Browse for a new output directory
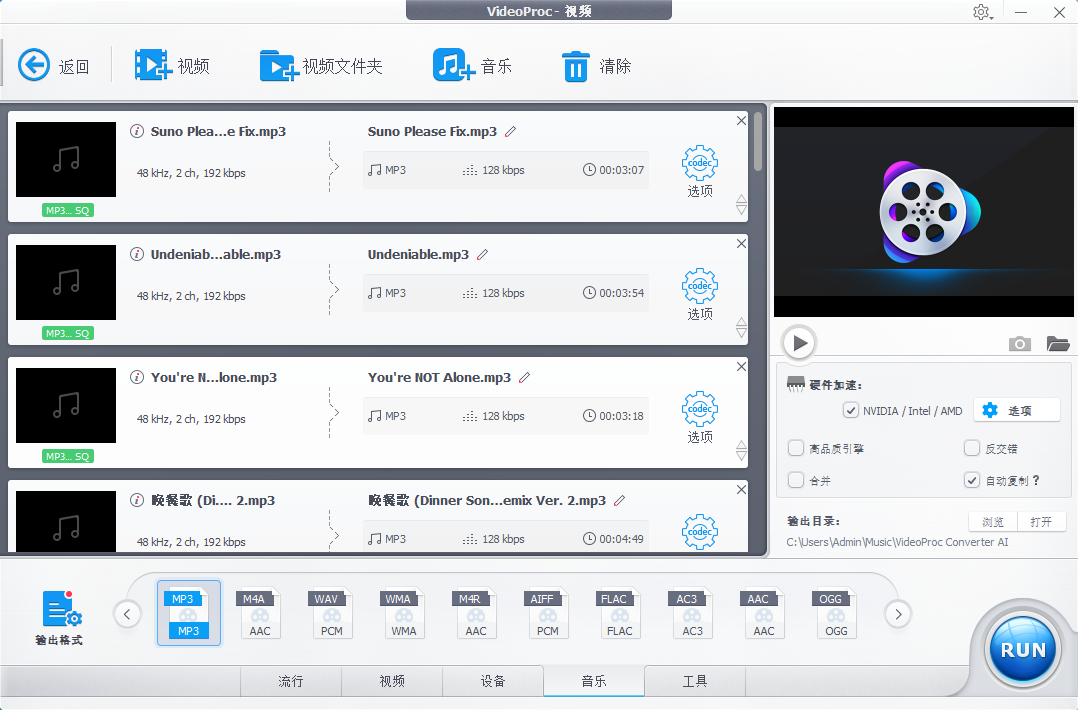The image size is (1078, 710). [x=991, y=521]
